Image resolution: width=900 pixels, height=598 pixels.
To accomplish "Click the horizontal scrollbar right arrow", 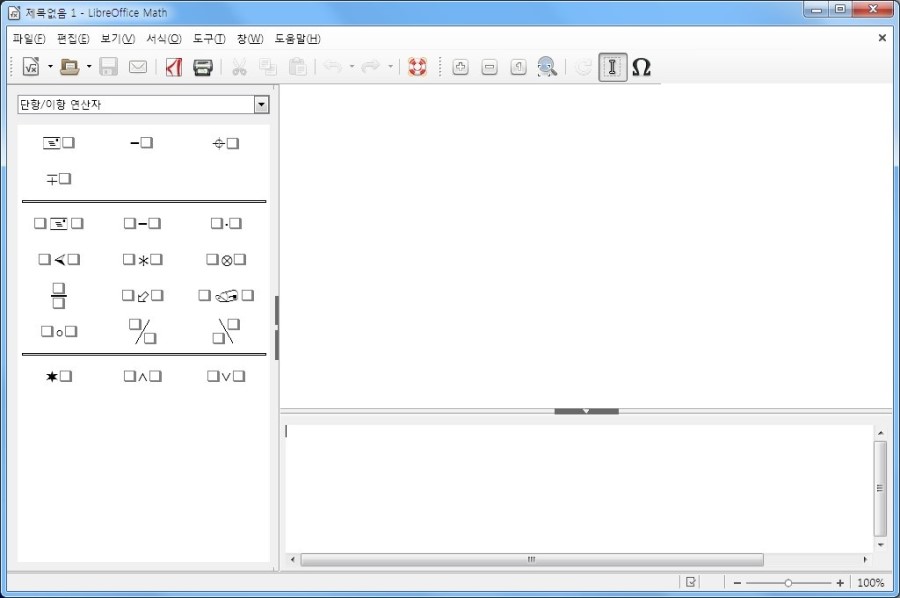I will [865, 560].
